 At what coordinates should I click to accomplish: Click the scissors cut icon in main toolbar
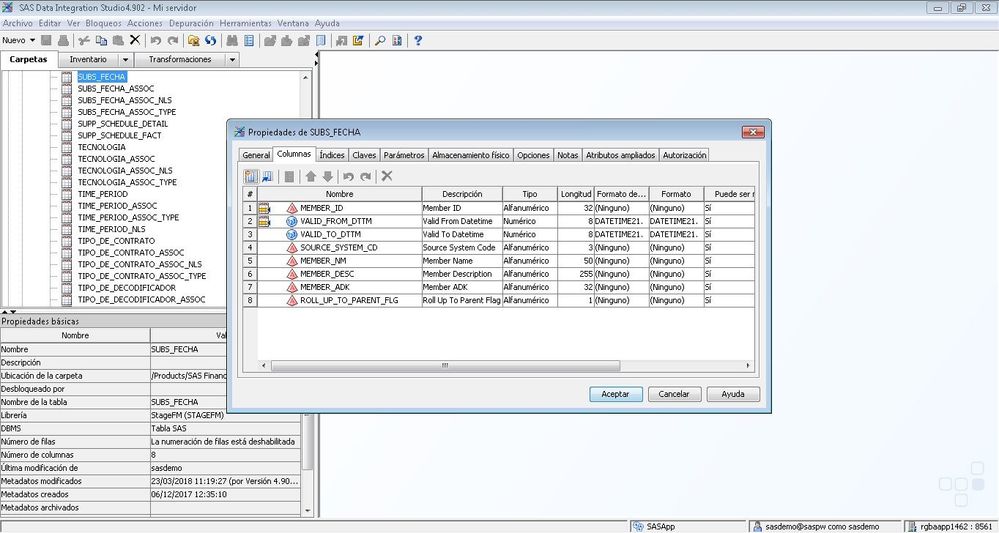point(84,41)
